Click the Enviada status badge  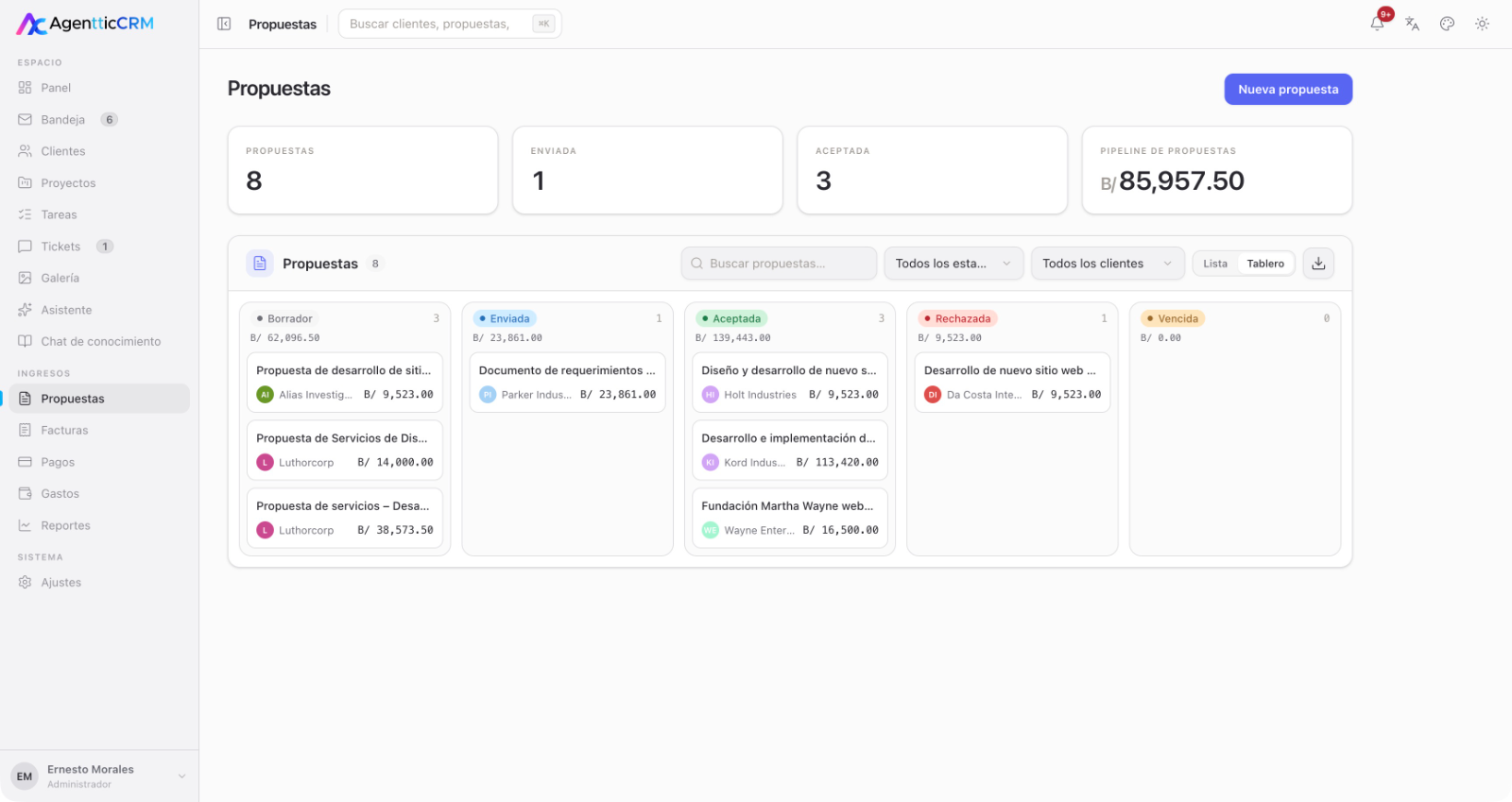point(505,318)
